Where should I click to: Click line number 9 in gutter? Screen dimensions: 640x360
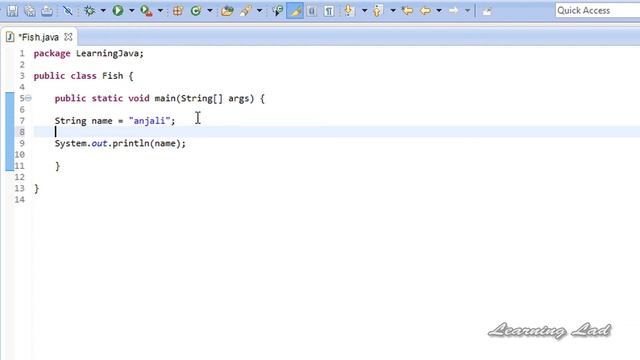(x=22, y=143)
